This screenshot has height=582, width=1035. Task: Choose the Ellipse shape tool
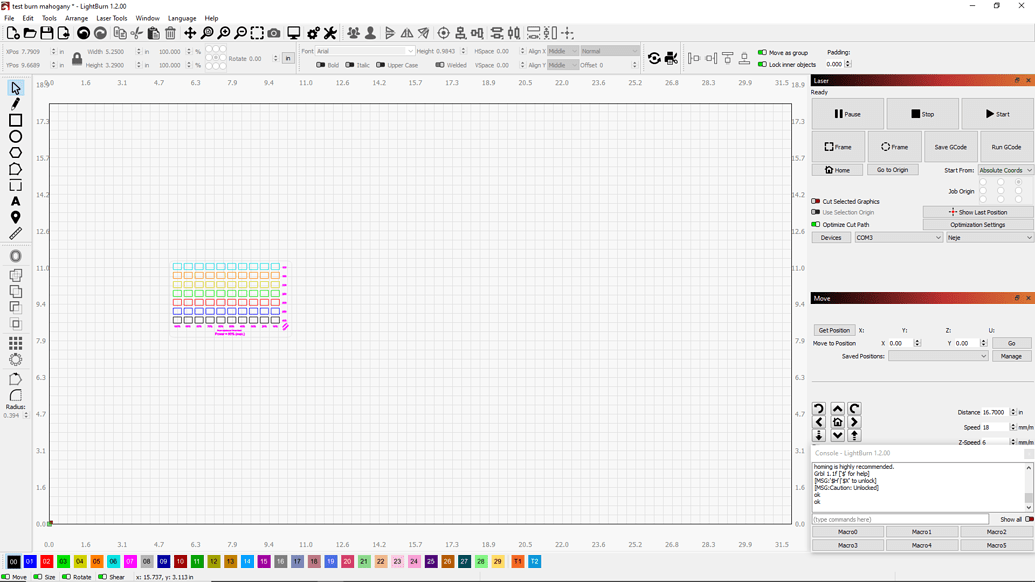tap(14, 137)
